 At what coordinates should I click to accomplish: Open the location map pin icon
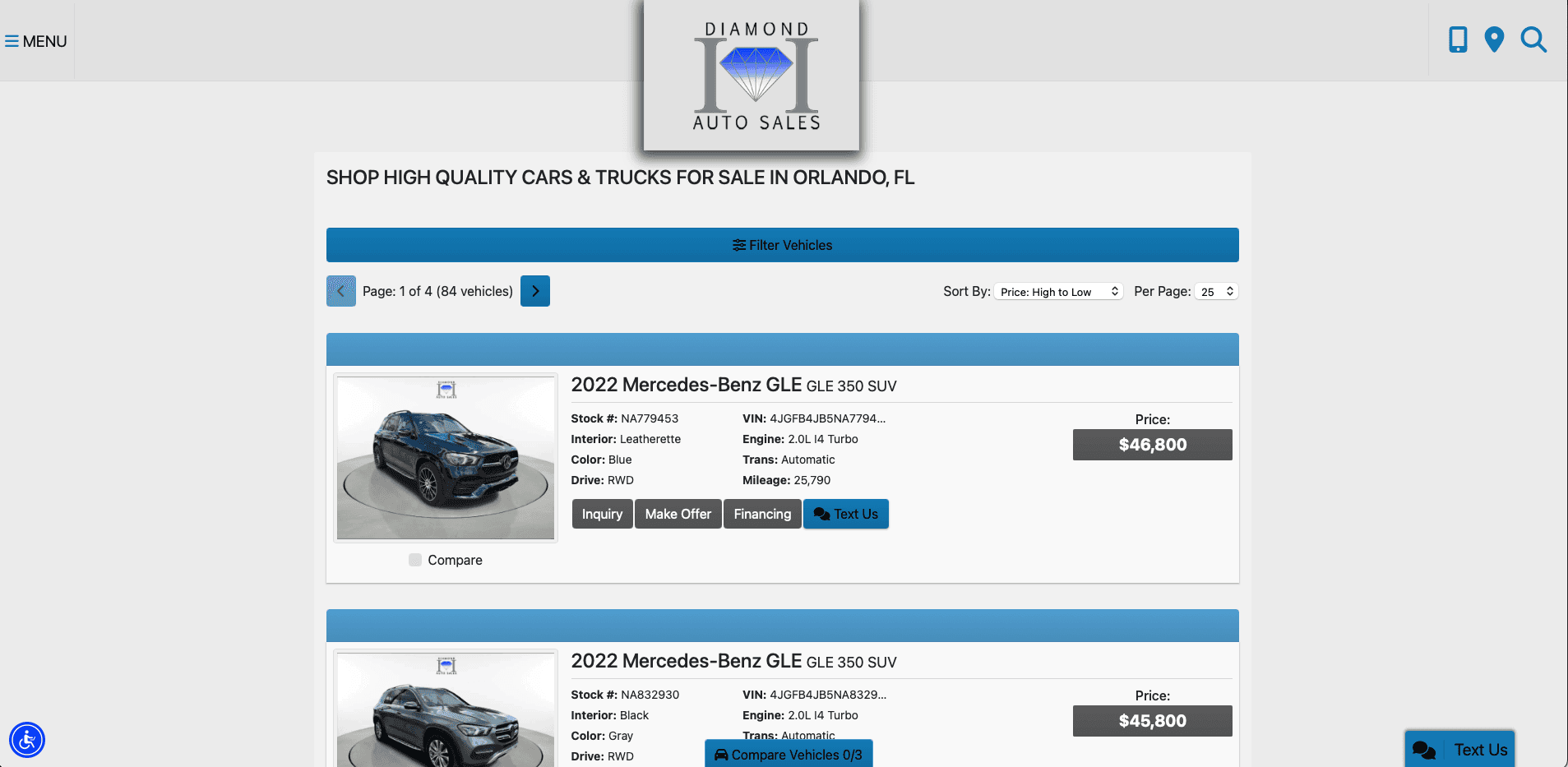click(x=1494, y=39)
